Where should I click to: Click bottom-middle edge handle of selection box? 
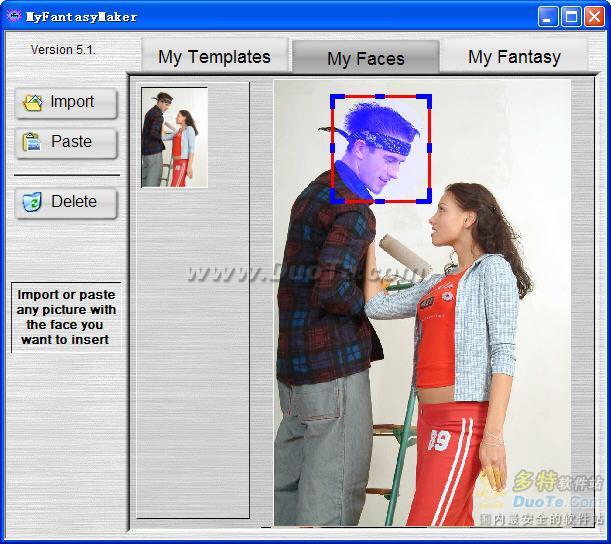click(380, 200)
